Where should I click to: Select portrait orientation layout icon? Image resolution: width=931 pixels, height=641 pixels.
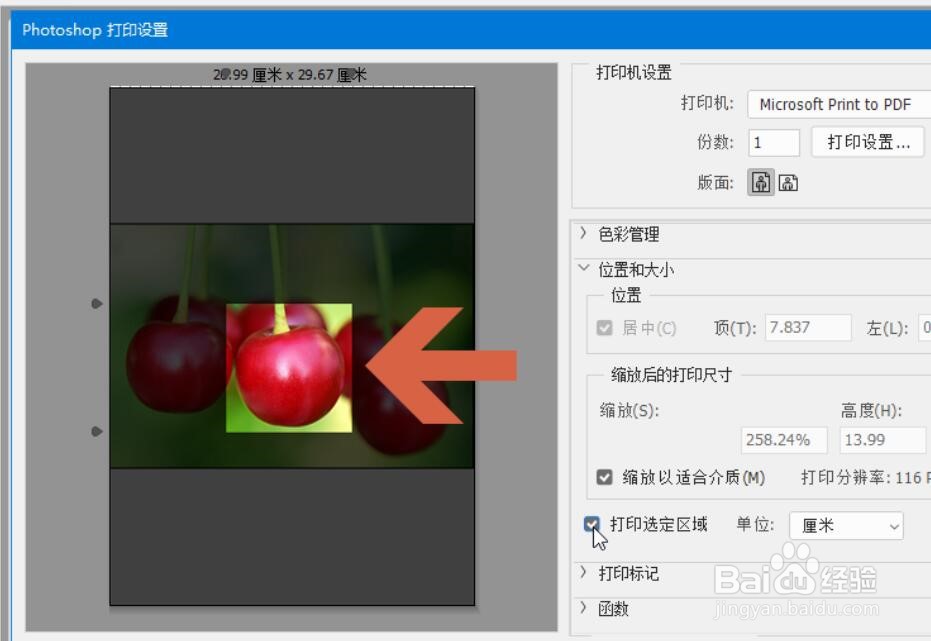point(761,182)
